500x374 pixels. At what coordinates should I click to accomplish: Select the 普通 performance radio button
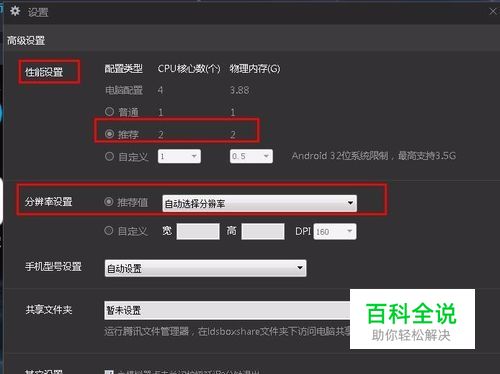pyautogui.click(x=109, y=111)
